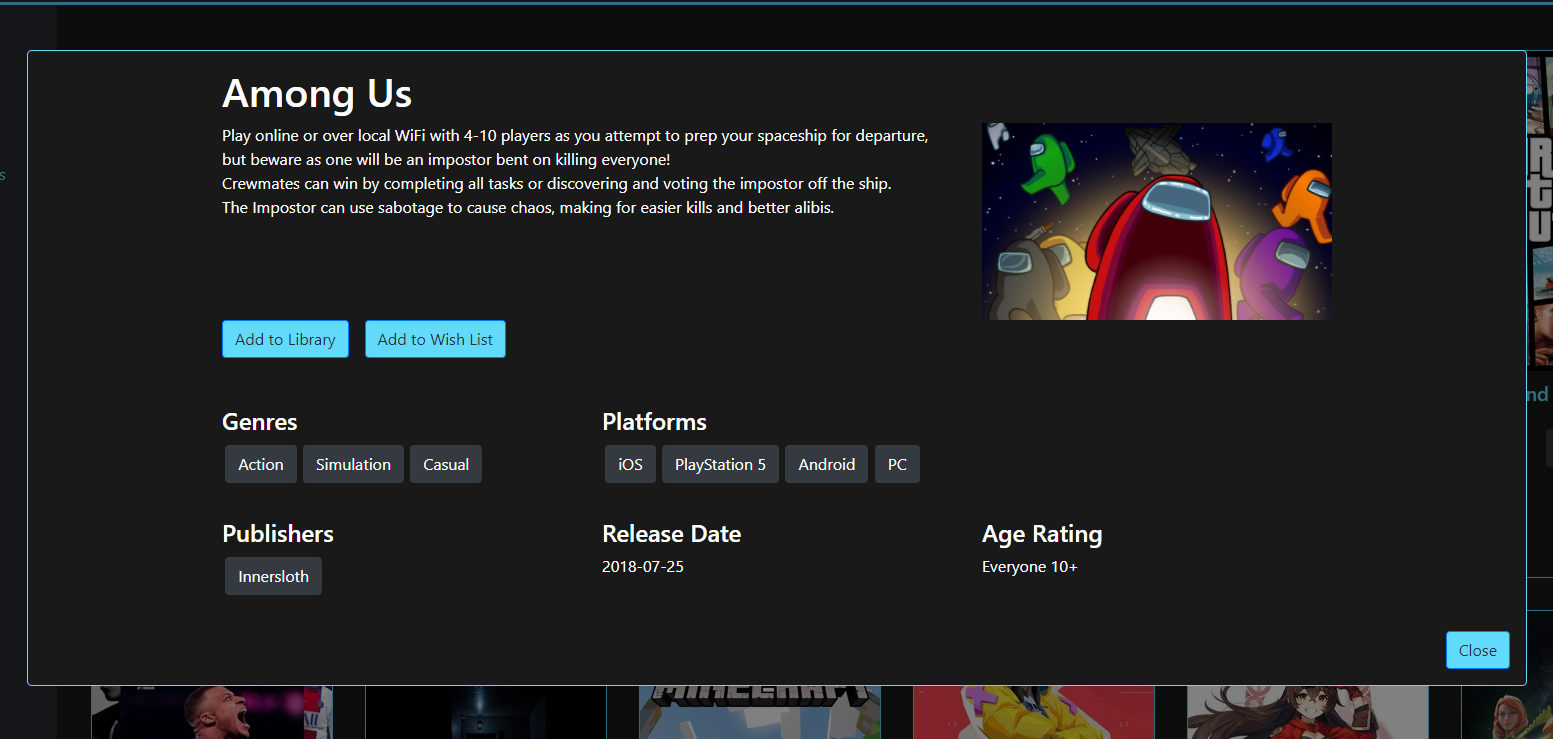Click the Add to Wish List button
1553x739 pixels.
(435, 339)
